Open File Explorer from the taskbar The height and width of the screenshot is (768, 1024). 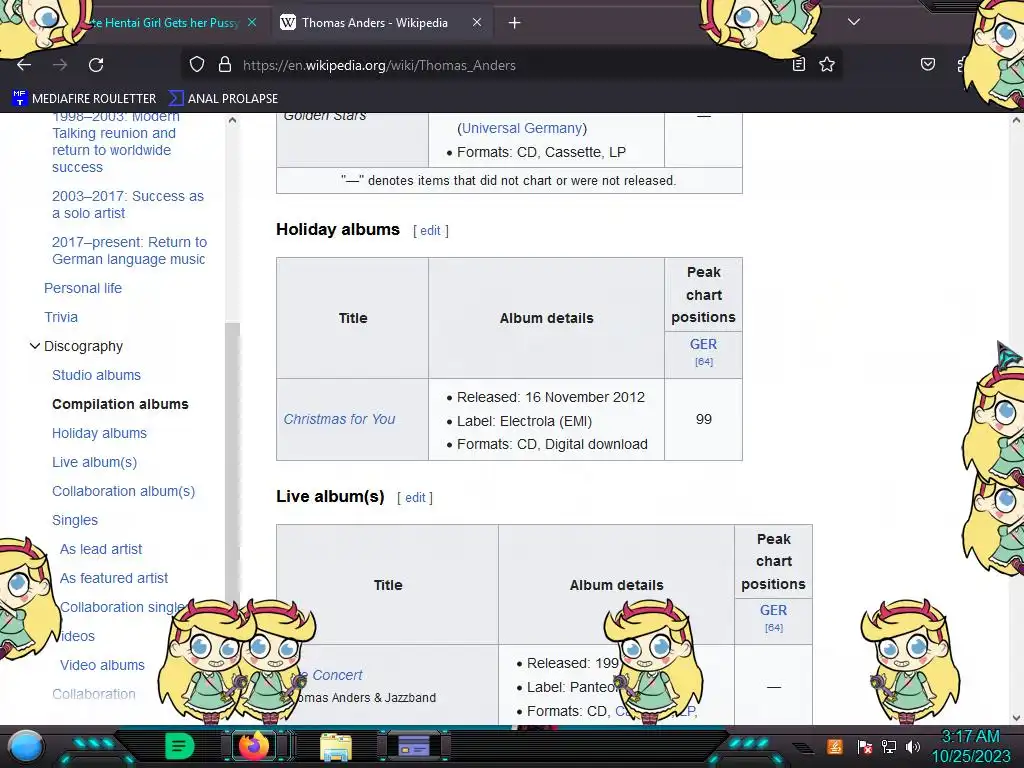(x=336, y=747)
